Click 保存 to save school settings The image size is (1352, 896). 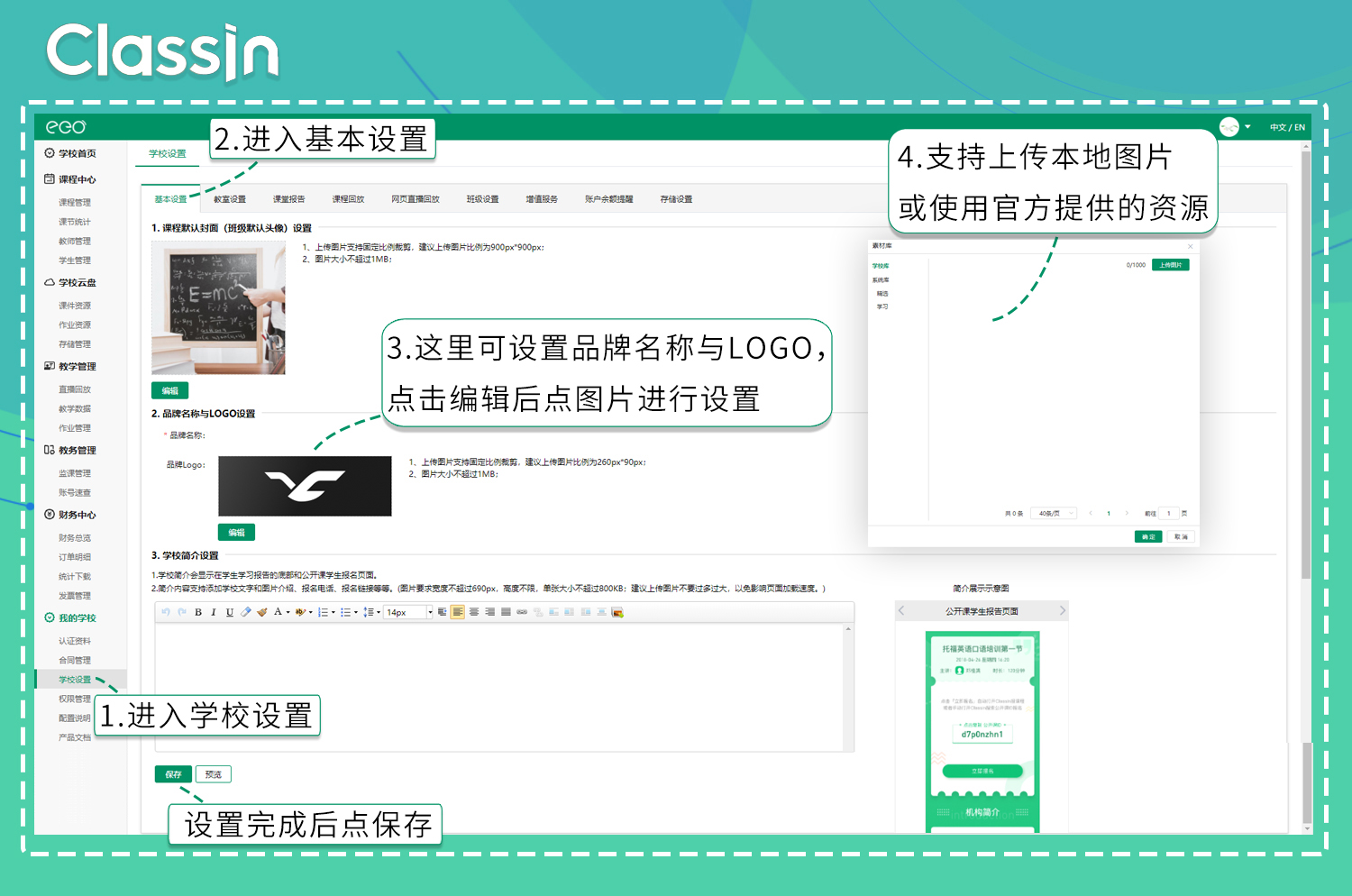click(173, 774)
